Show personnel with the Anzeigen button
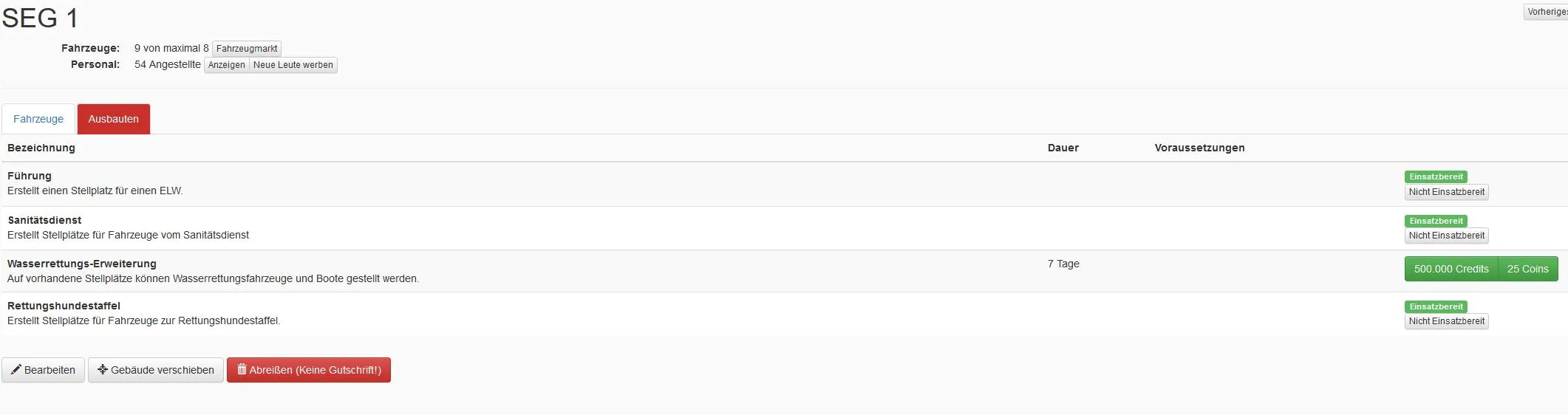The width and height of the screenshot is (1568, 415). [226, 65]
